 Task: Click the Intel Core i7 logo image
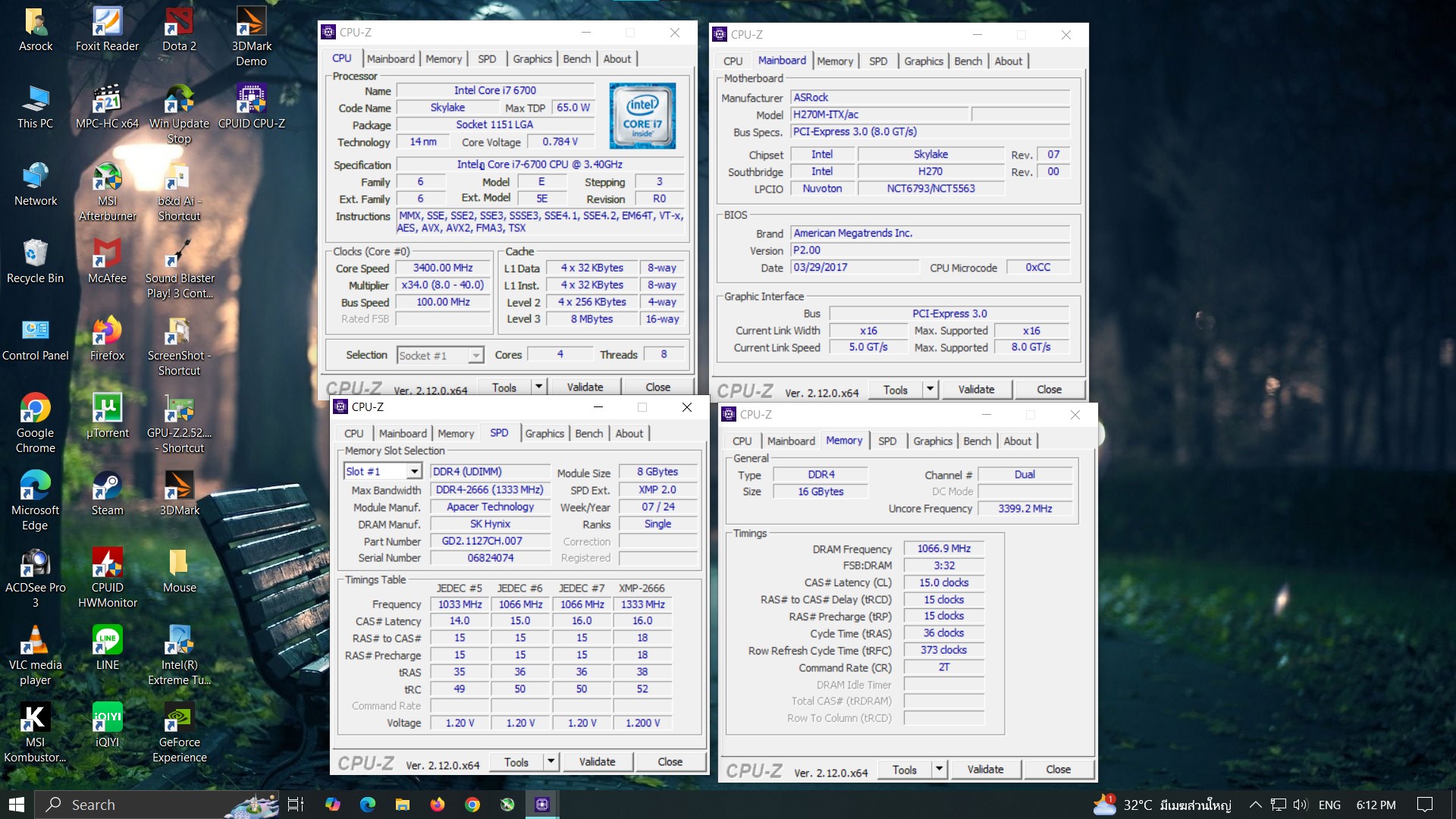point(642,116)
